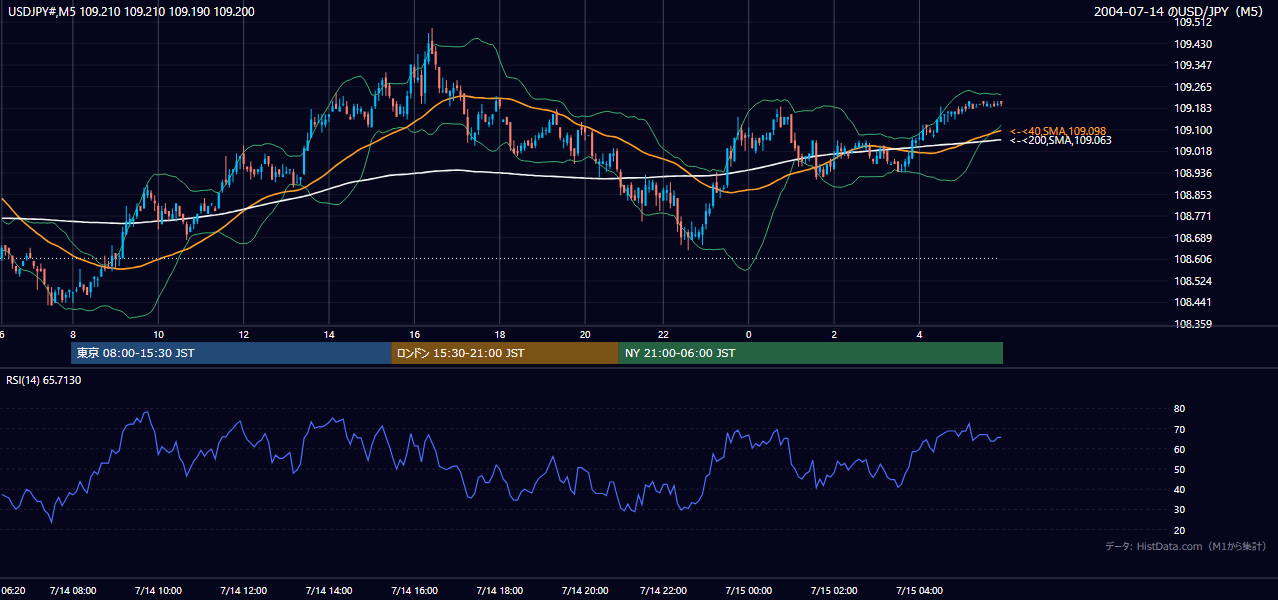Click the 200 SMA 109.063 label

pos(1061,141)
